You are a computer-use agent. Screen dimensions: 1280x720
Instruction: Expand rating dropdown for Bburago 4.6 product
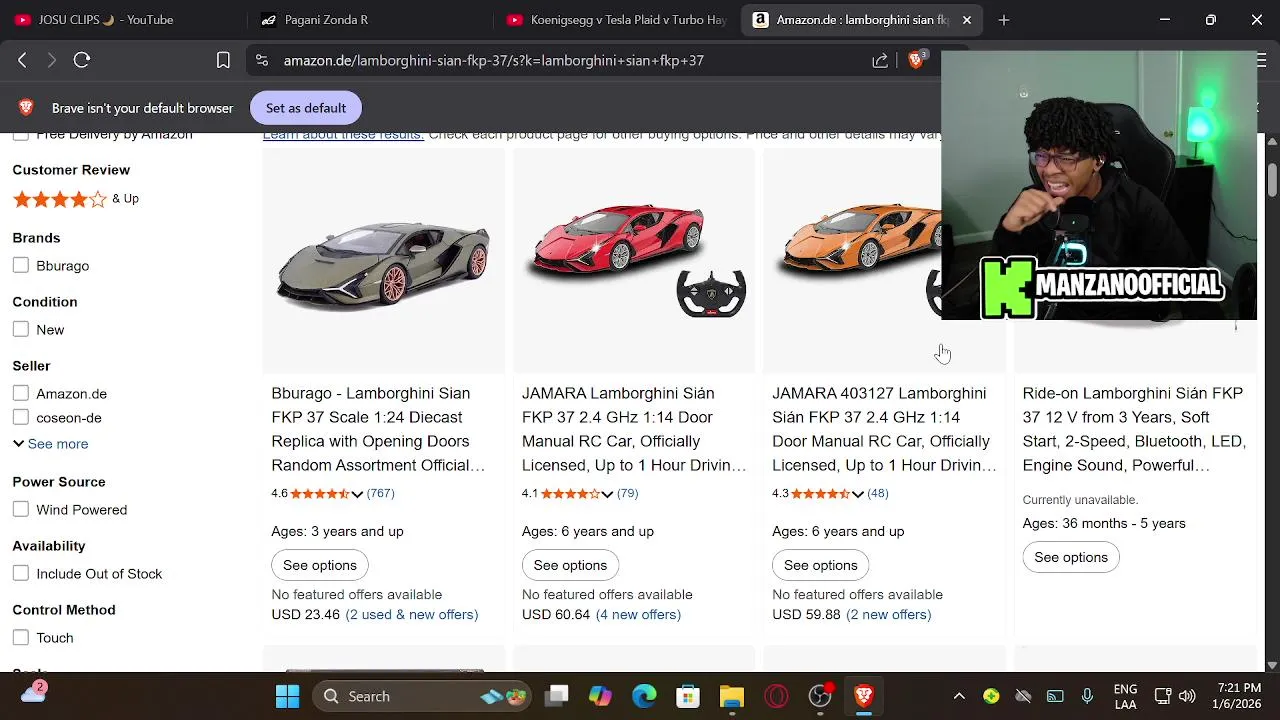[x=356, y=494]
